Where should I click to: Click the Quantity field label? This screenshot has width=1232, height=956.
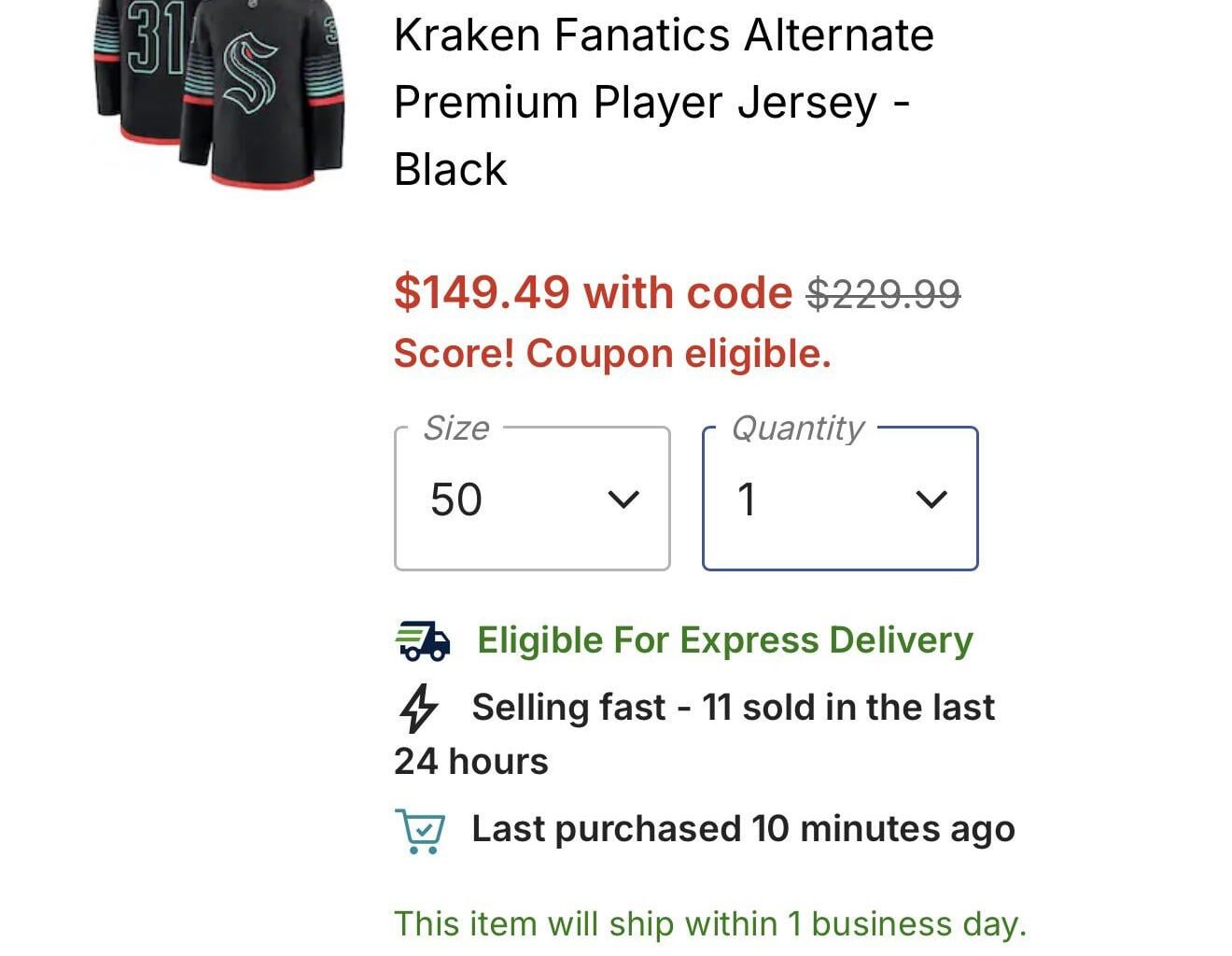(797, 428)
